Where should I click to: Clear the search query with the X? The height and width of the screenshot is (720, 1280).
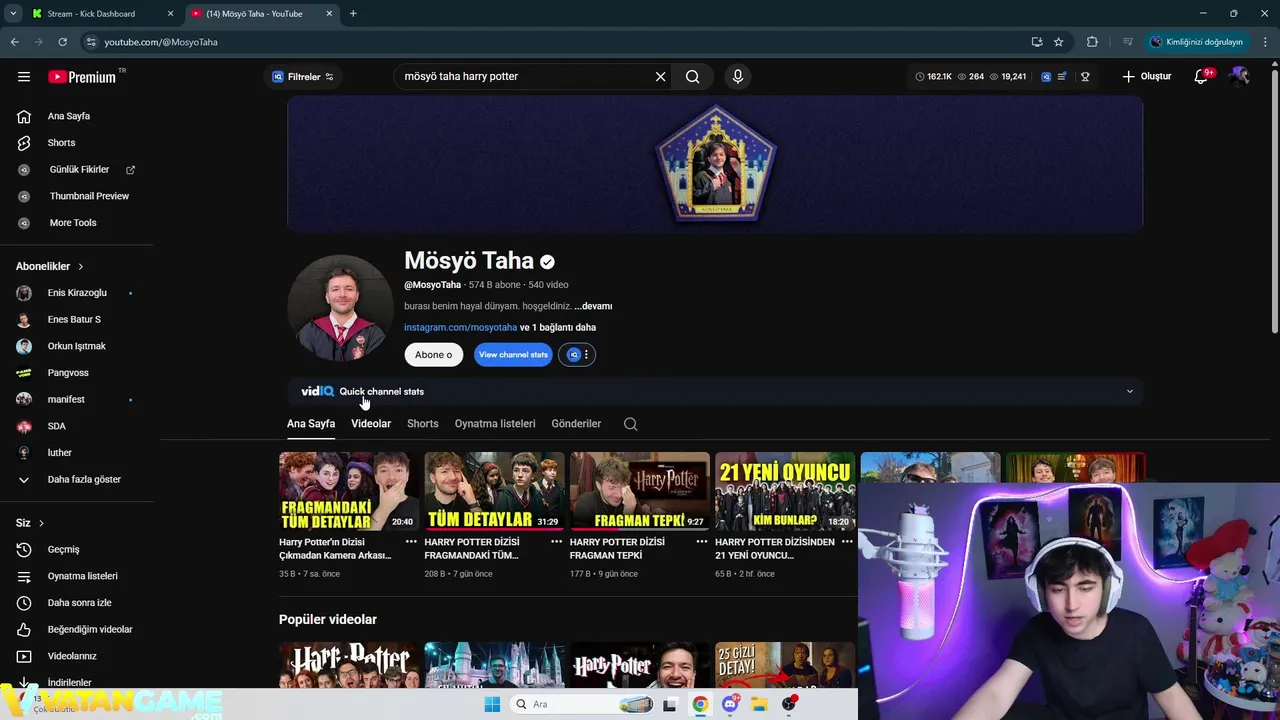[660, 76]
